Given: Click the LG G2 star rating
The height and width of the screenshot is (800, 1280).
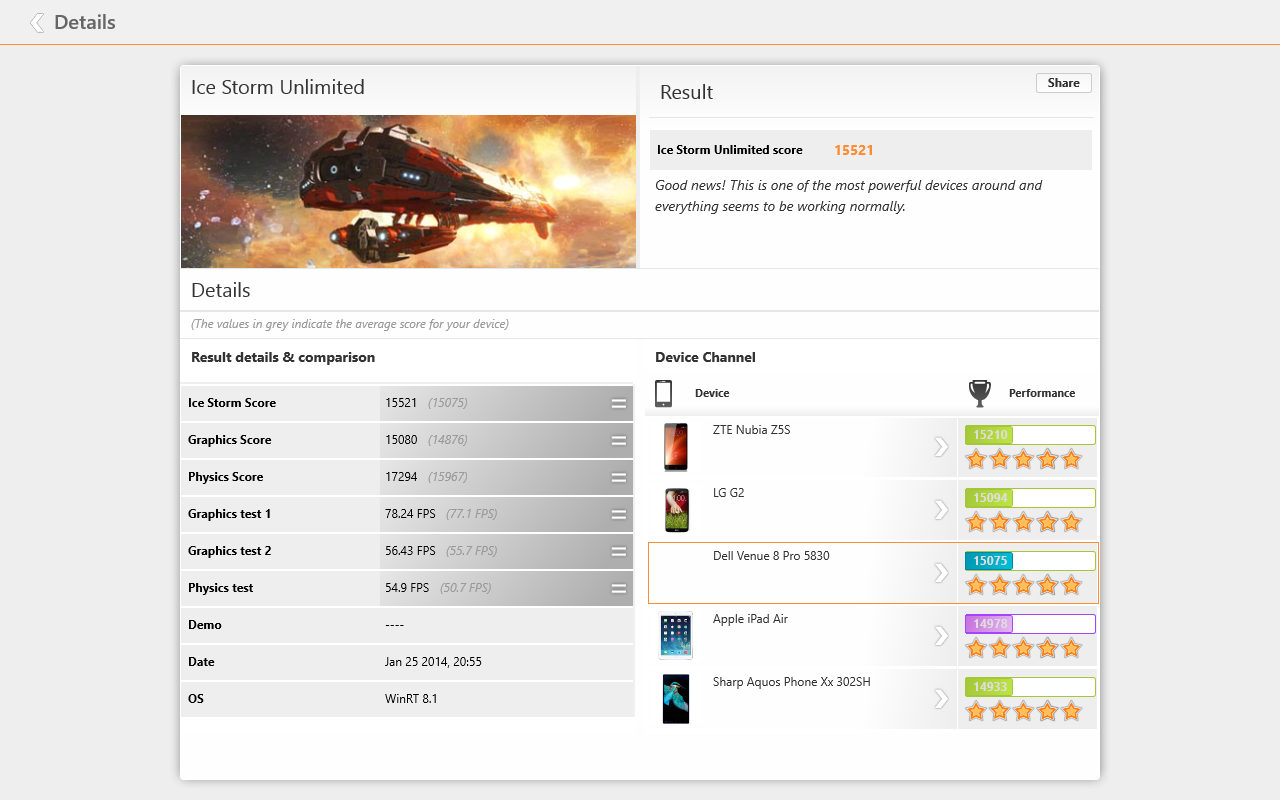Looking at the screenshot, I should [x=1023, y=523].
